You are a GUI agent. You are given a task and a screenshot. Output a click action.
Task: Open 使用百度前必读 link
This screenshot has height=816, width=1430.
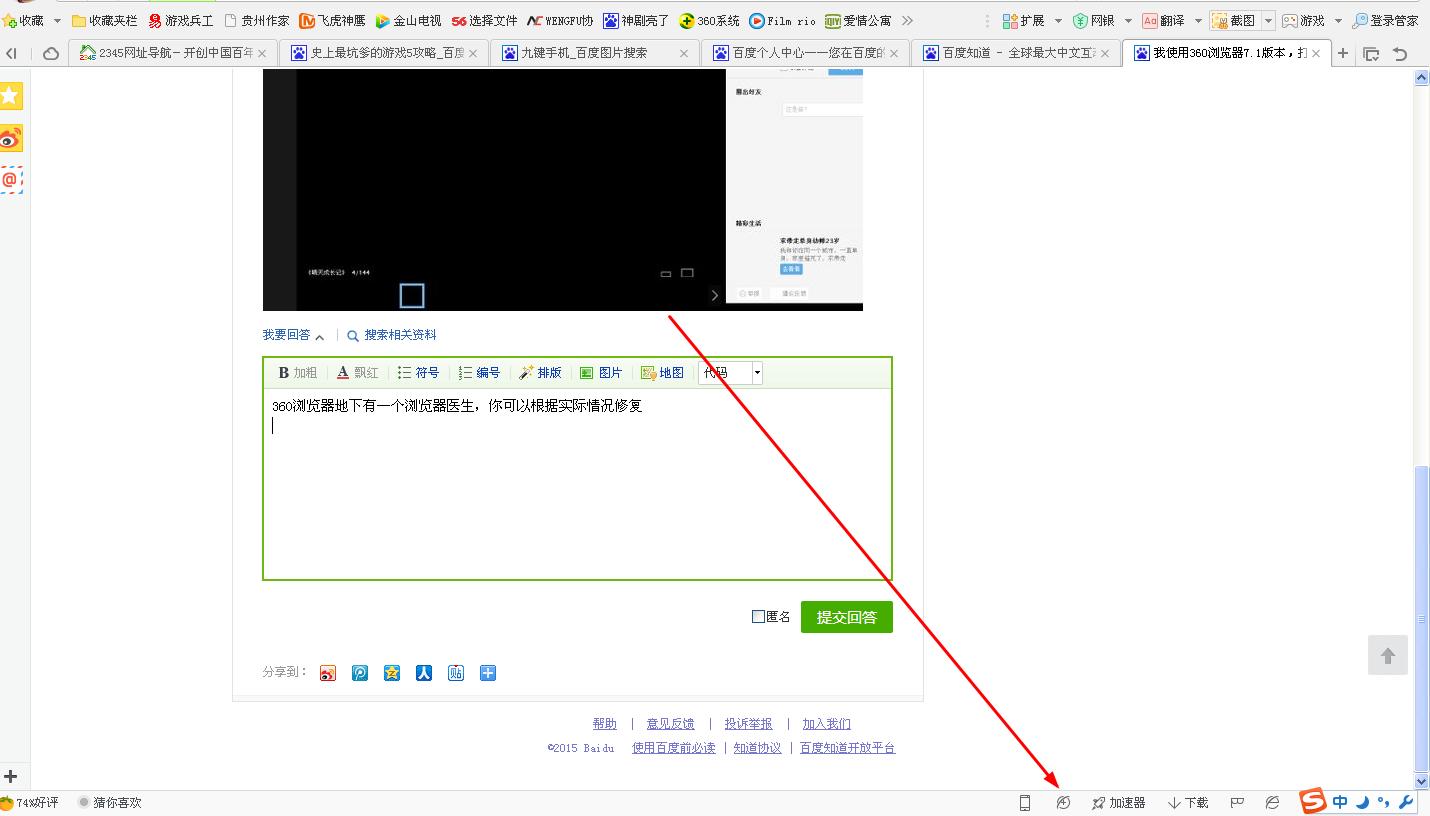674,748
